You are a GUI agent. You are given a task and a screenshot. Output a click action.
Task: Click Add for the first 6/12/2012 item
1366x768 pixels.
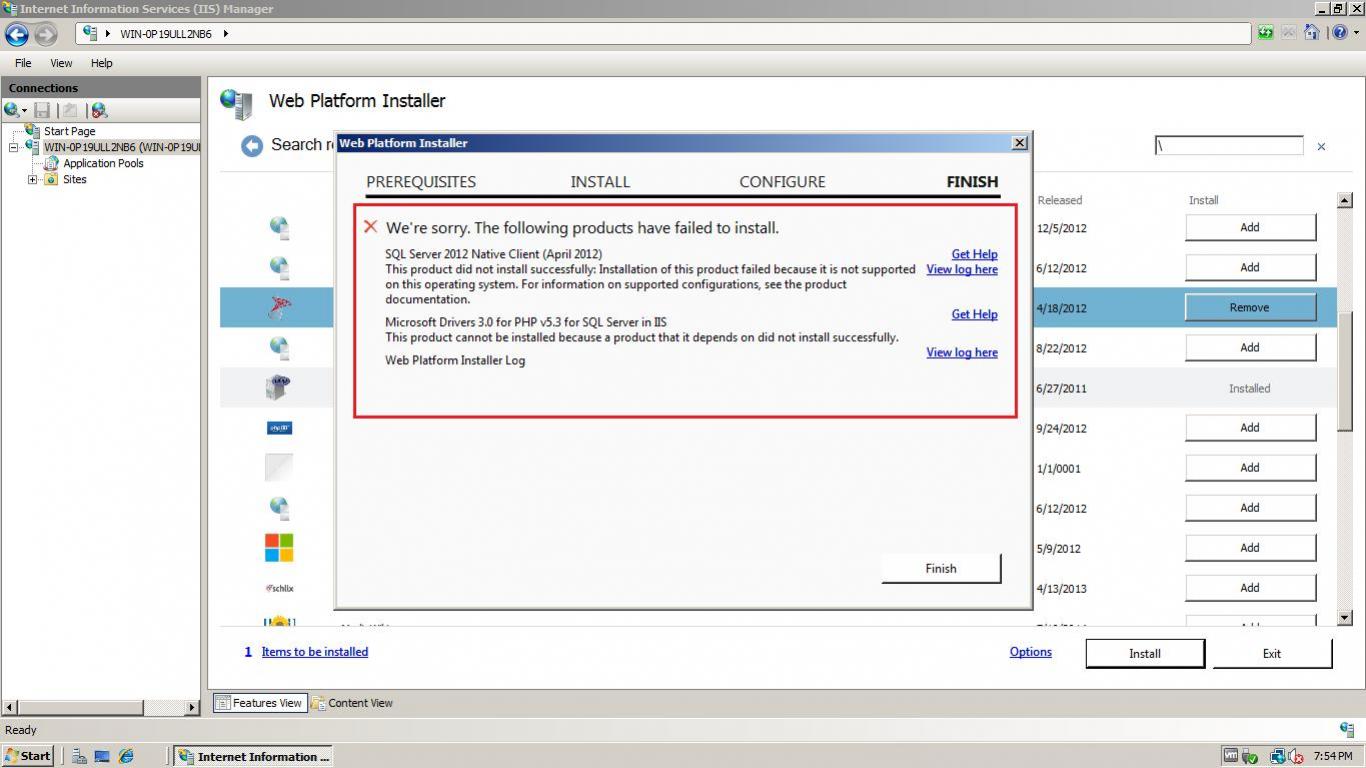click(x=1250, y=267)
